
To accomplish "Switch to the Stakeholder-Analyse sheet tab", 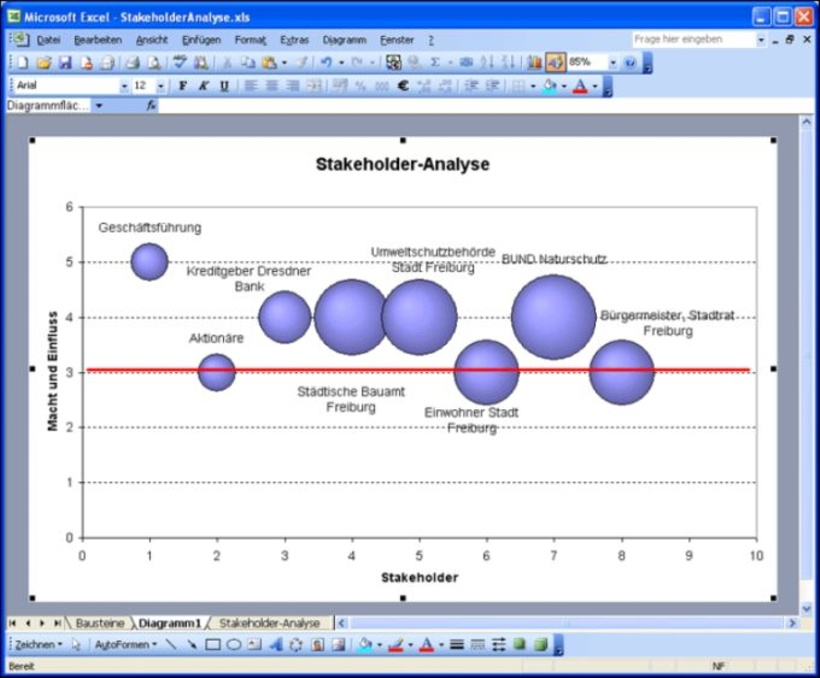I will (x=269, y=623).
